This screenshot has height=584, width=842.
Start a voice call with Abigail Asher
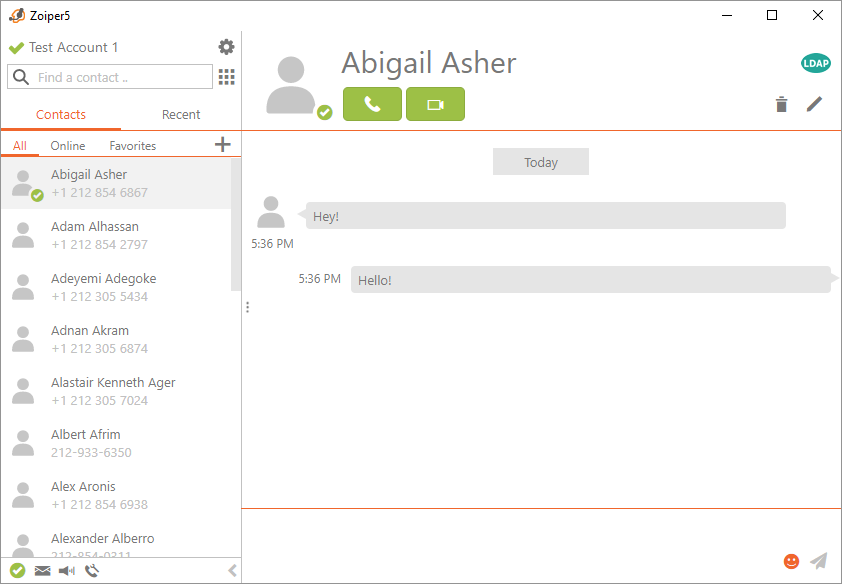(372, 104)
